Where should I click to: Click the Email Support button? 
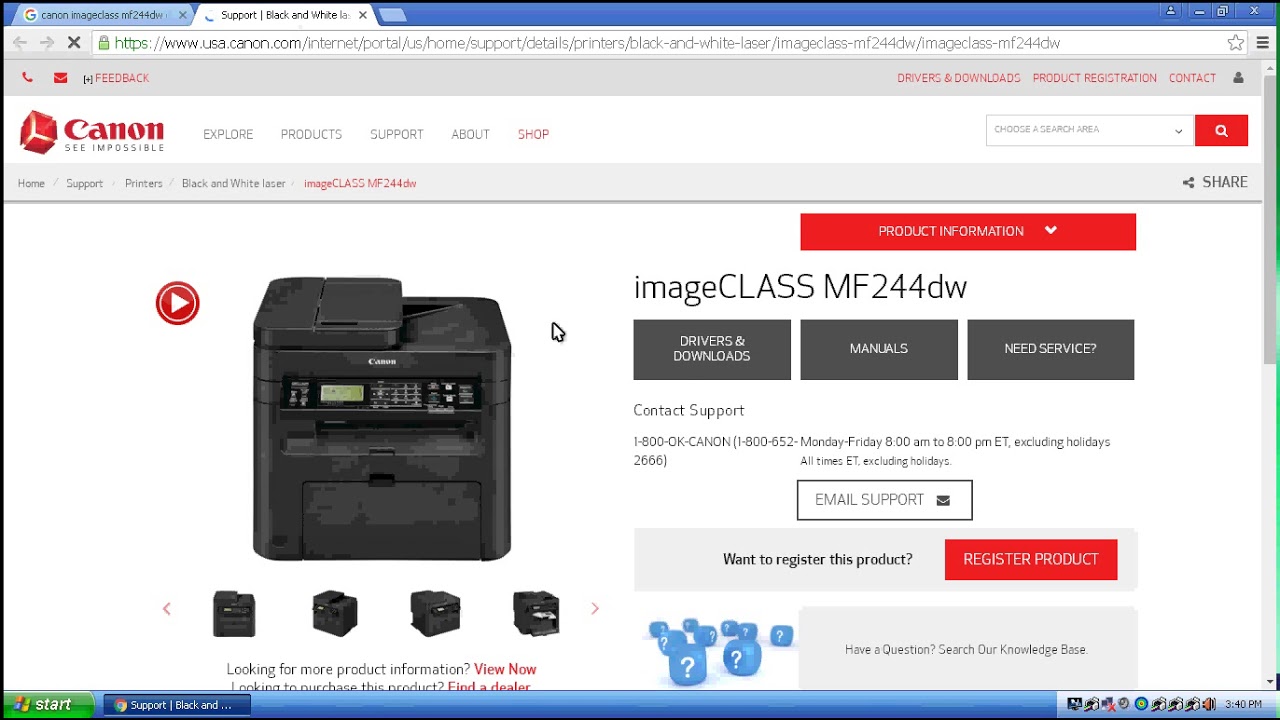click(x=884, y=500)
